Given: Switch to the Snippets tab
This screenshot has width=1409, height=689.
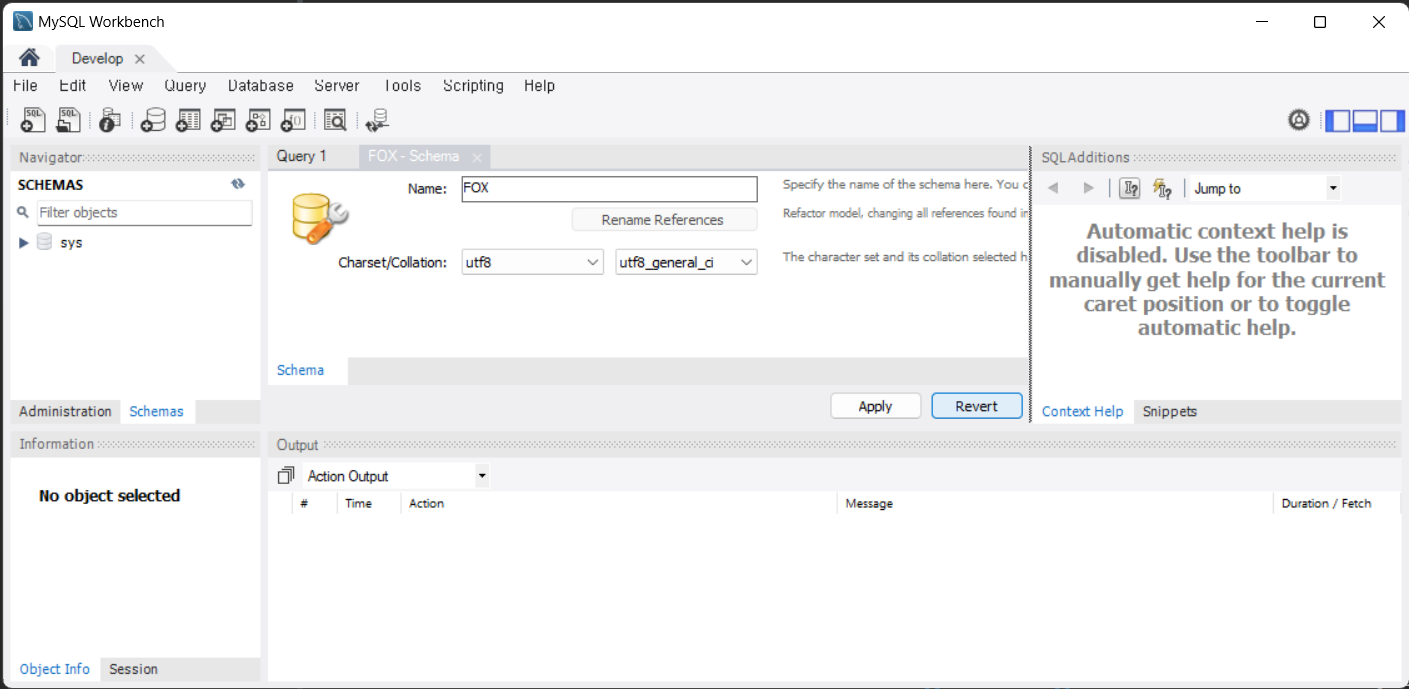Looking at the screenshot, I should click(1169, 411).
